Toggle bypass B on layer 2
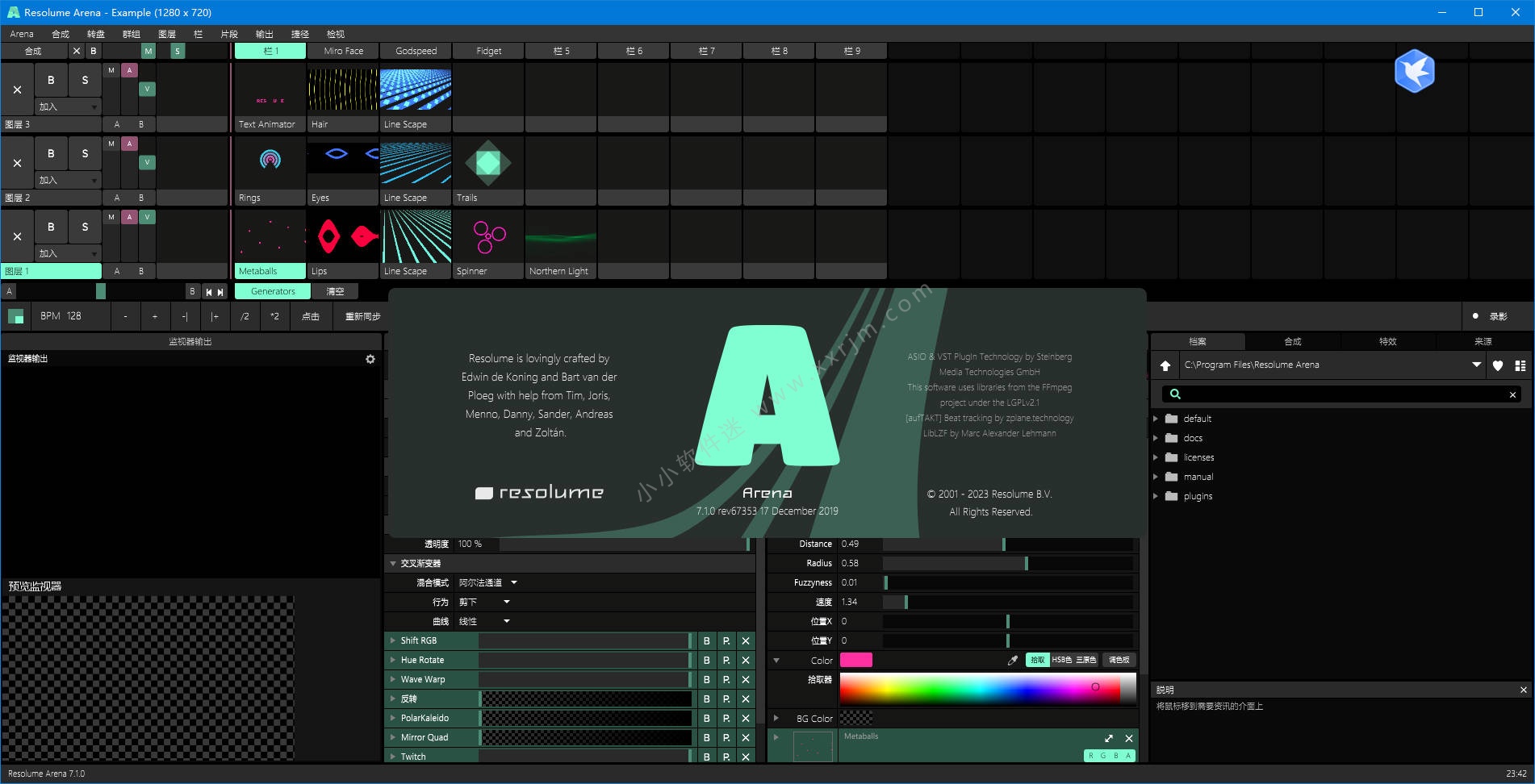Image resolution: width=1535 pixels, height=784 pixels. tap(51, 154)
